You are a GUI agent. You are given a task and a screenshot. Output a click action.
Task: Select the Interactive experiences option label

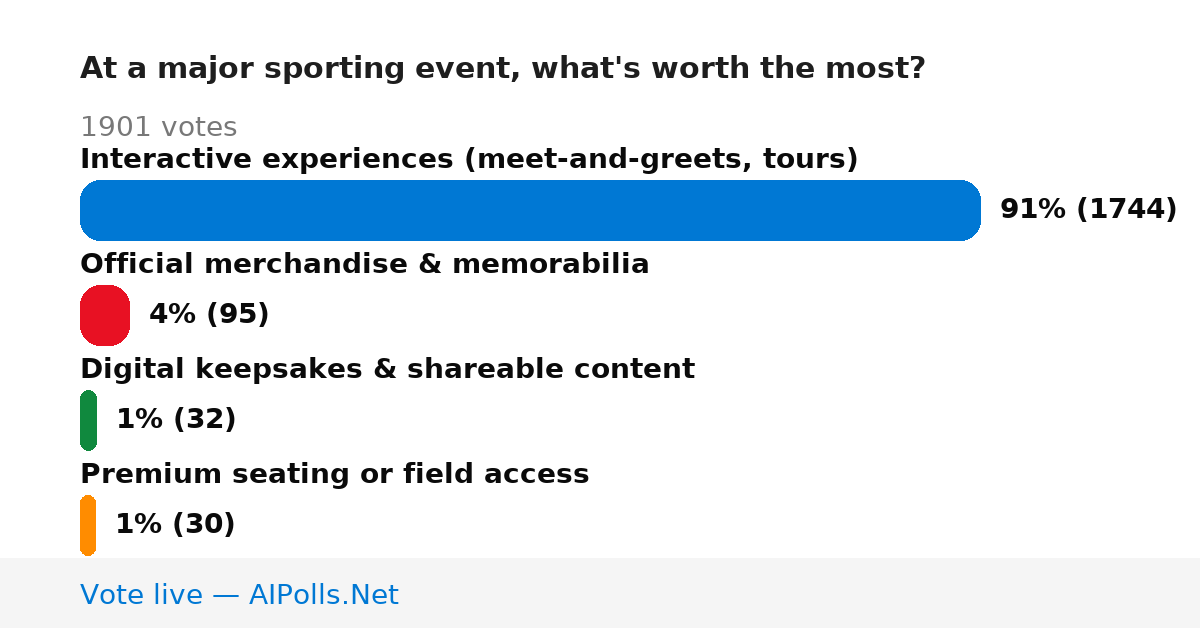[x=469, y=160]
